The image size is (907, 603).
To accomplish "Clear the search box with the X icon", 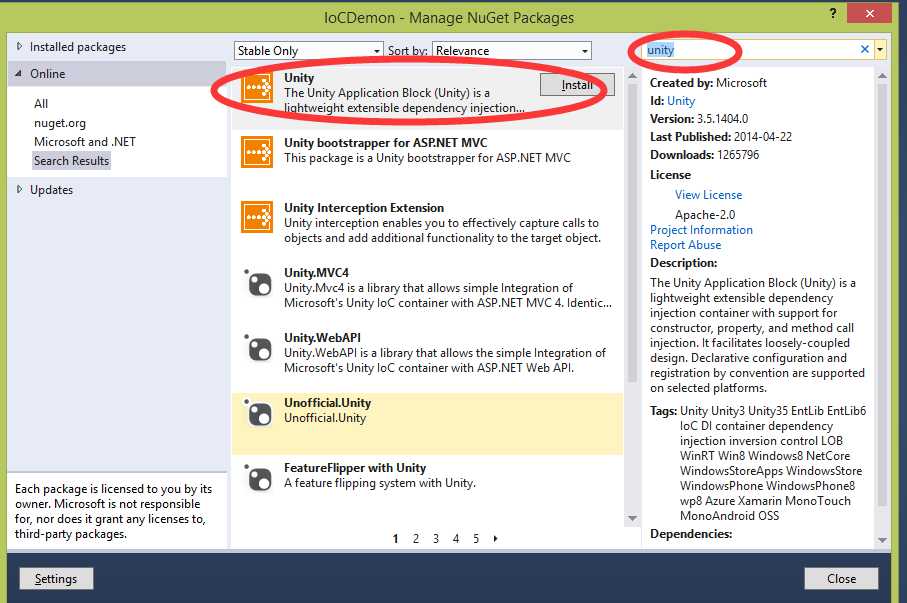I will (x=865, y=50).
